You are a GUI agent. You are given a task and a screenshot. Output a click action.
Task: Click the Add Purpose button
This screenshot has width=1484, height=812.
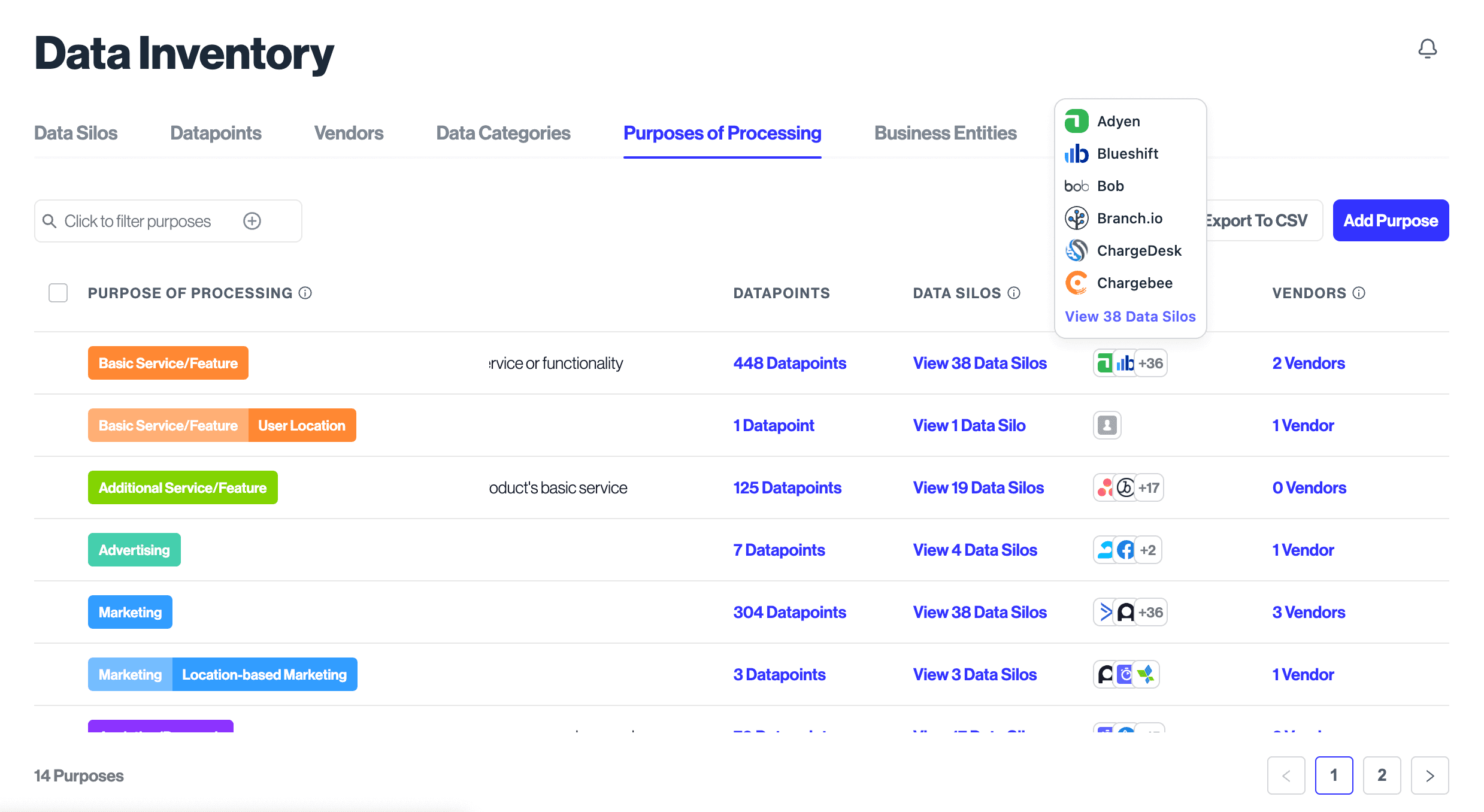coord(1391,220)
